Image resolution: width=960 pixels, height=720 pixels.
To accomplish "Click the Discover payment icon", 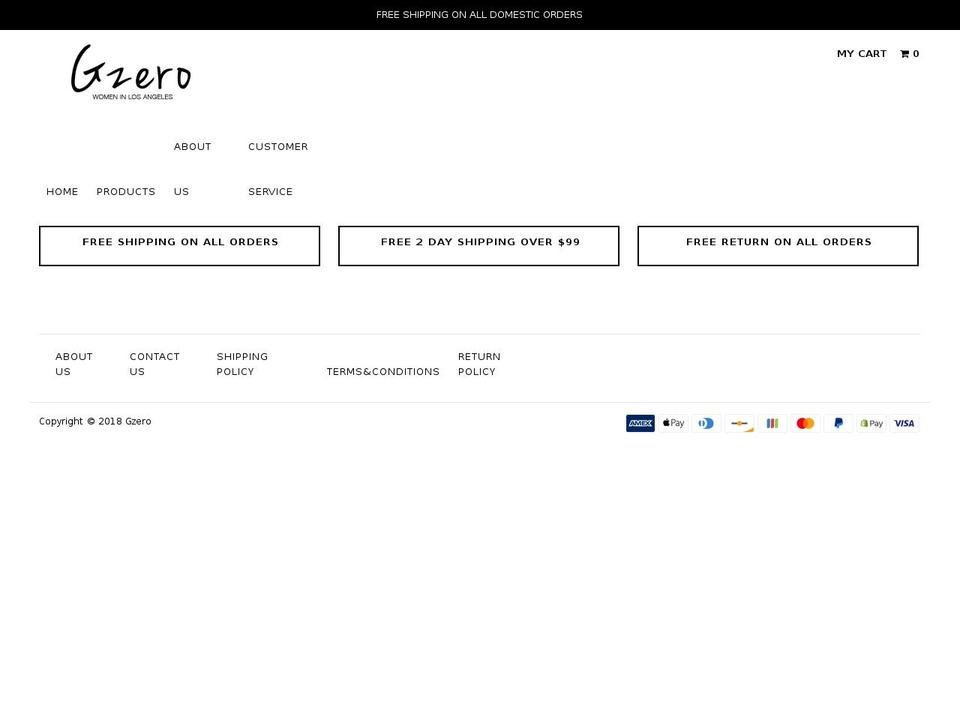I will [740, 423].
